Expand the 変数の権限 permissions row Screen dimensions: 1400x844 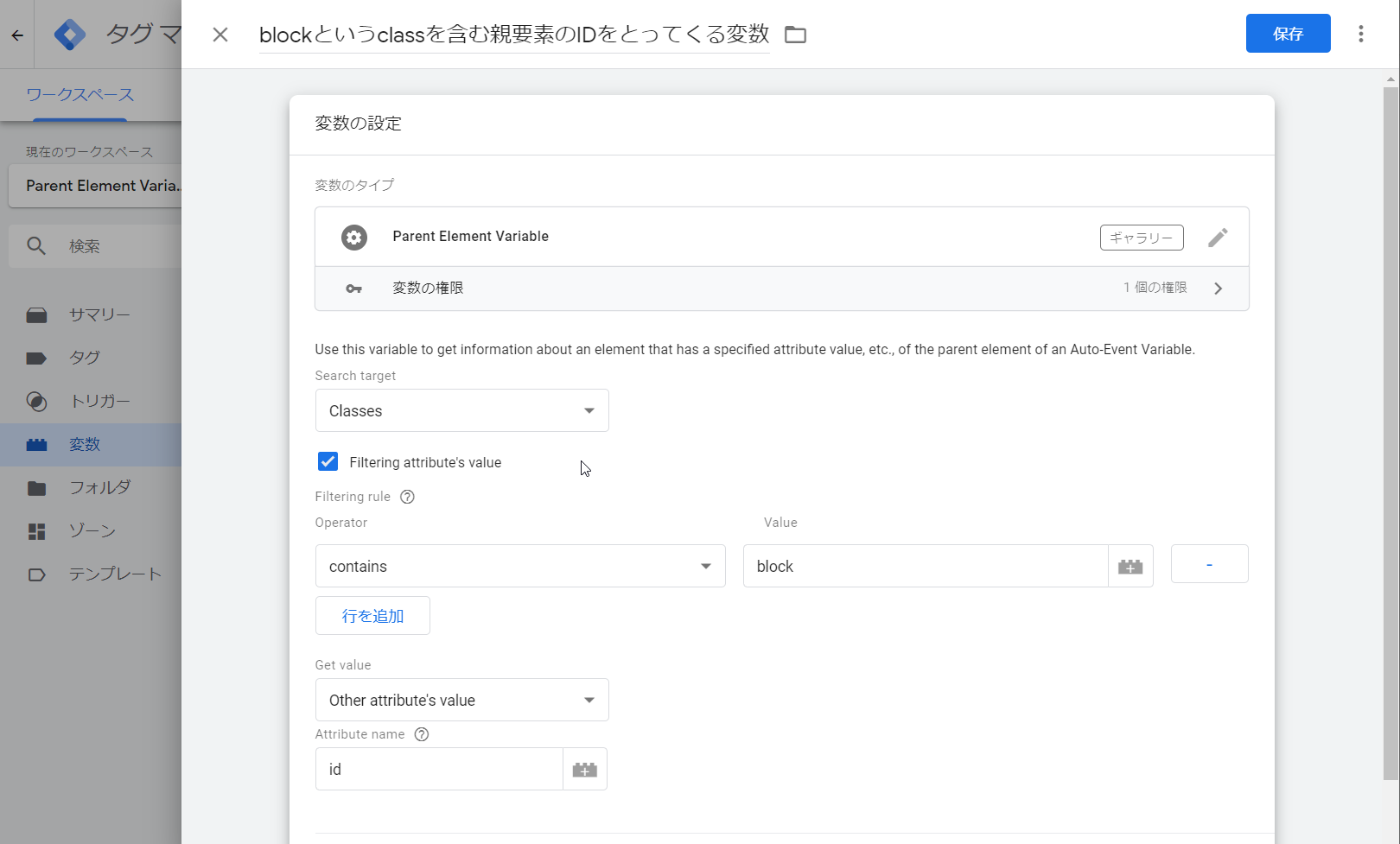click(x=782, y=289)
